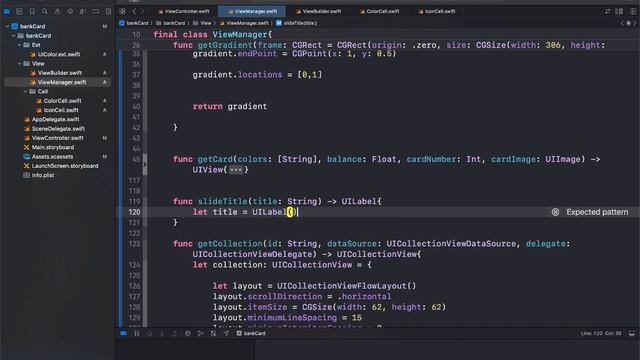The image size is (640, 360).
Task: Open the Source Control navigator
Action: point(19,11)
